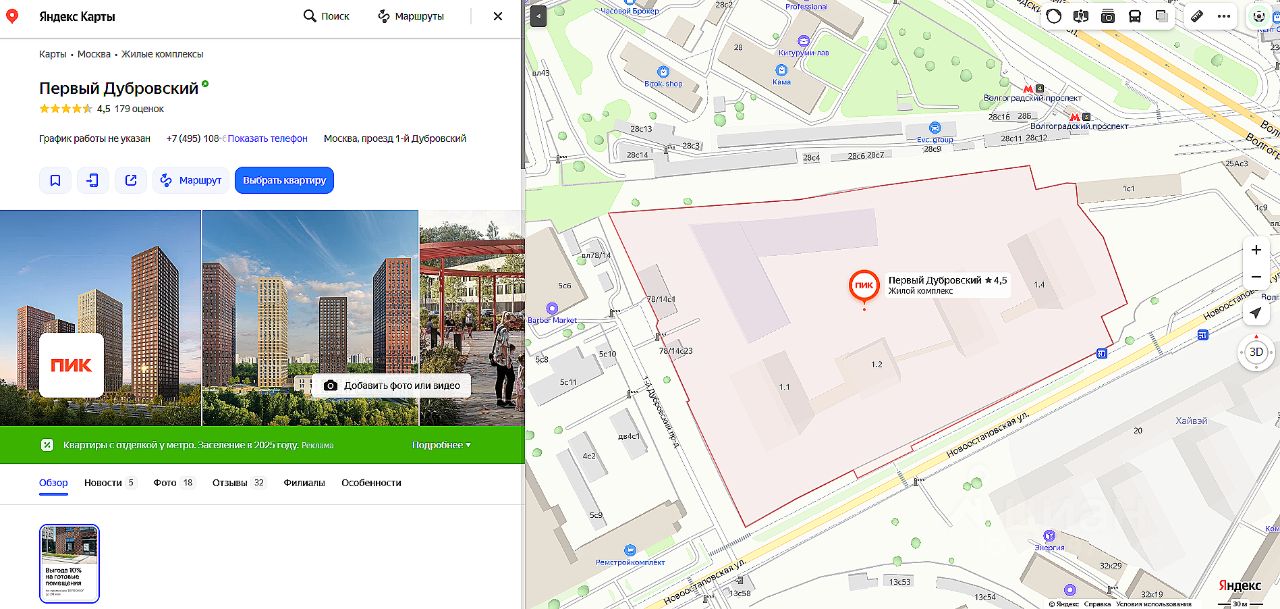The image size is (1280, 609).
Task: Switch to Обзор tab
Action: tap(54, 483)
